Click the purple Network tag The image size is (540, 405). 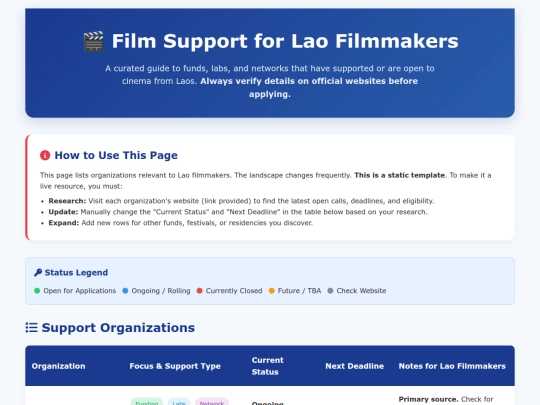pyautogui.click(x=212, y=402)
